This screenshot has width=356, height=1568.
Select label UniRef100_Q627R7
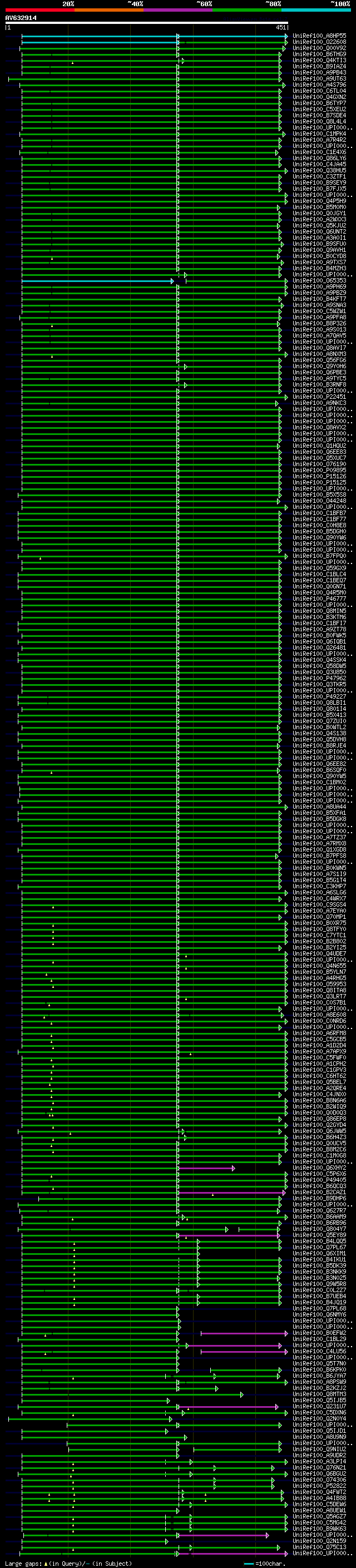pos(319,1210)
